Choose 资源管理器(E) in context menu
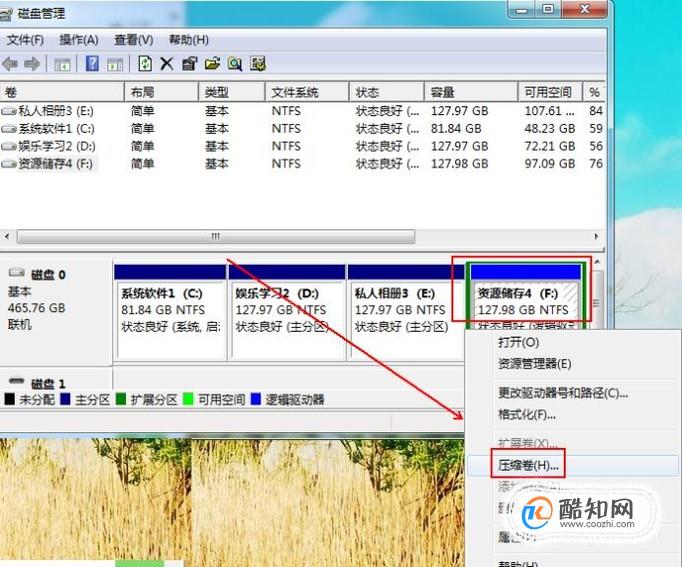The width and height of the screenshot is (682, 567). pyautogui.click(x=535, y=364)
